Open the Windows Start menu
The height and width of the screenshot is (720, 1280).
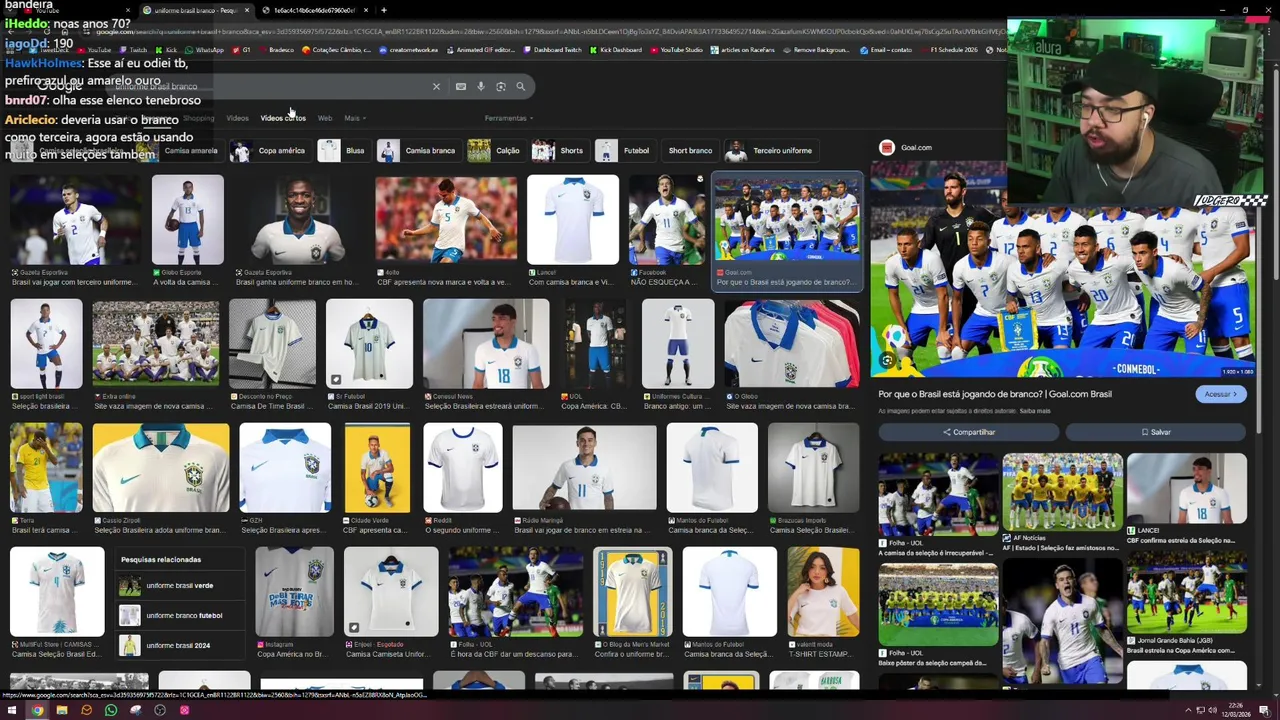tap(12, 710)
